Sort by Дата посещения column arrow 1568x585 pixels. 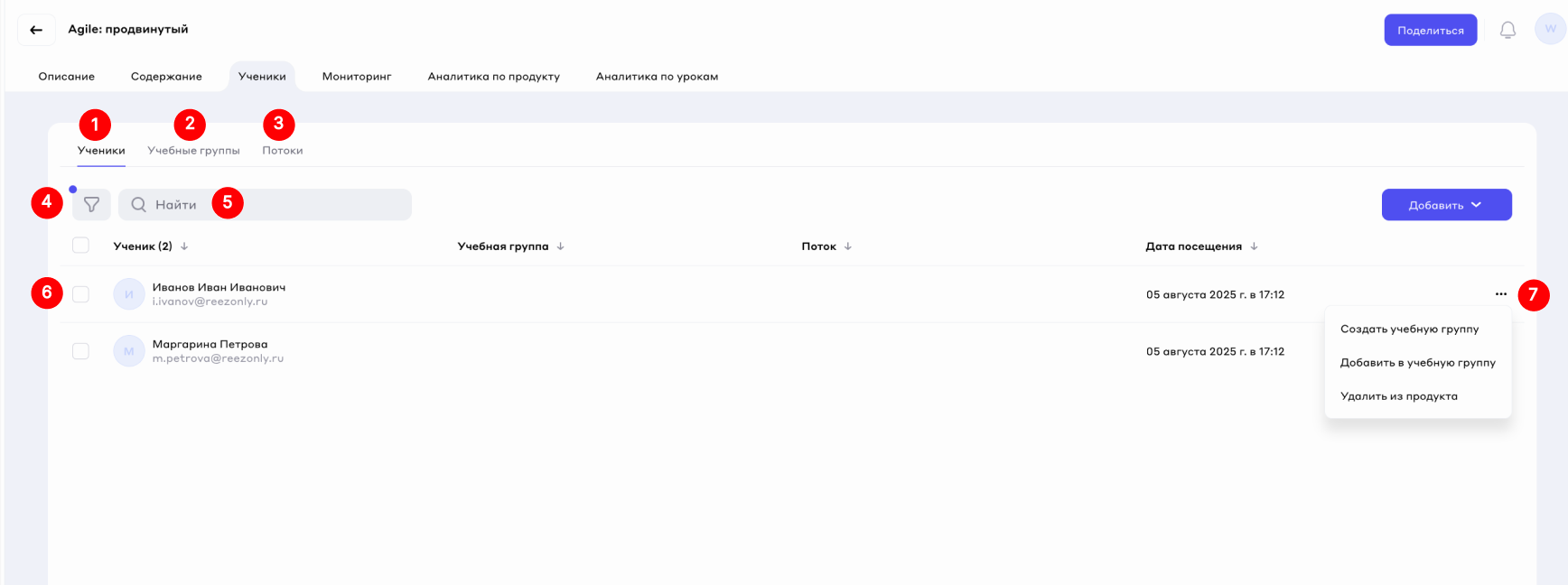pos(1254,246)
